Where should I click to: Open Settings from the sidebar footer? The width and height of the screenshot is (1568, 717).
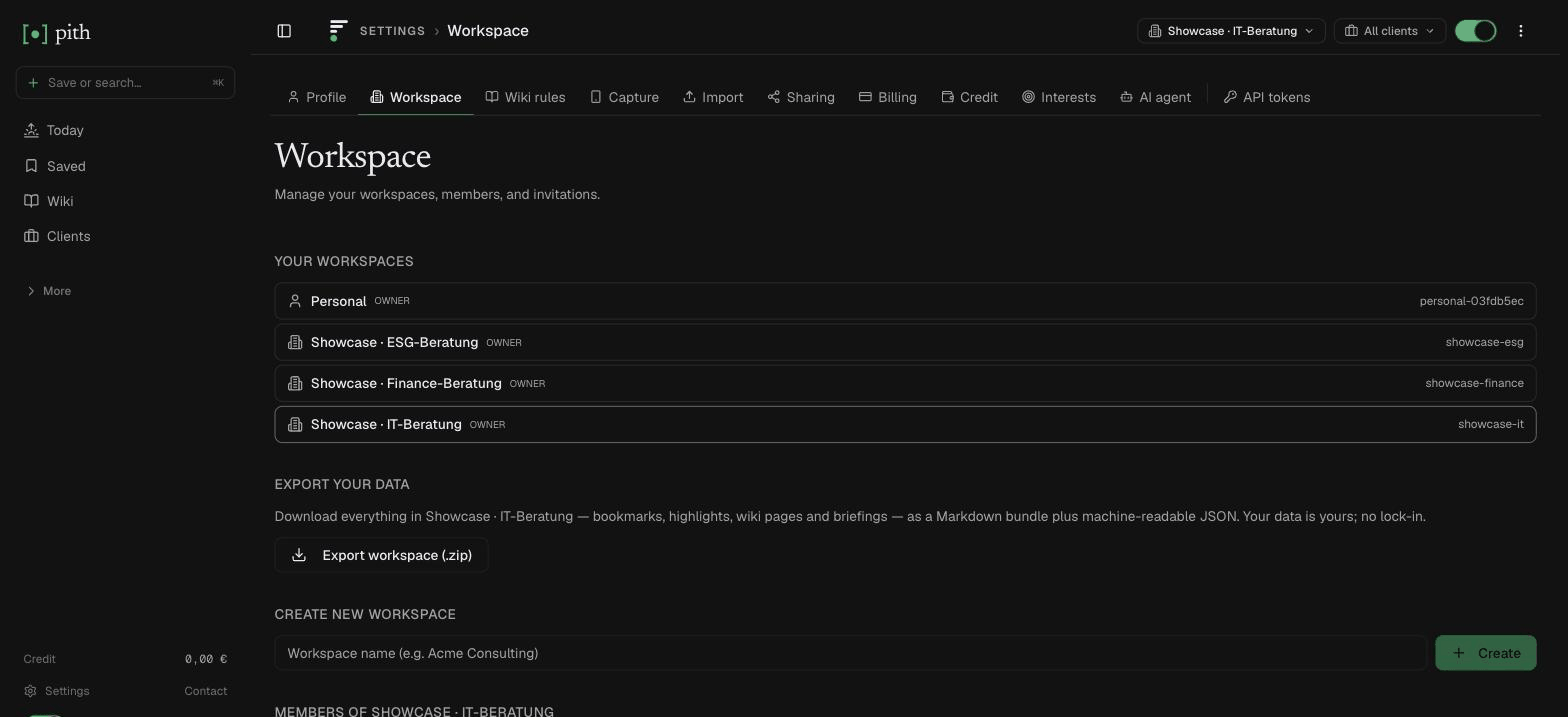point(57,691)
